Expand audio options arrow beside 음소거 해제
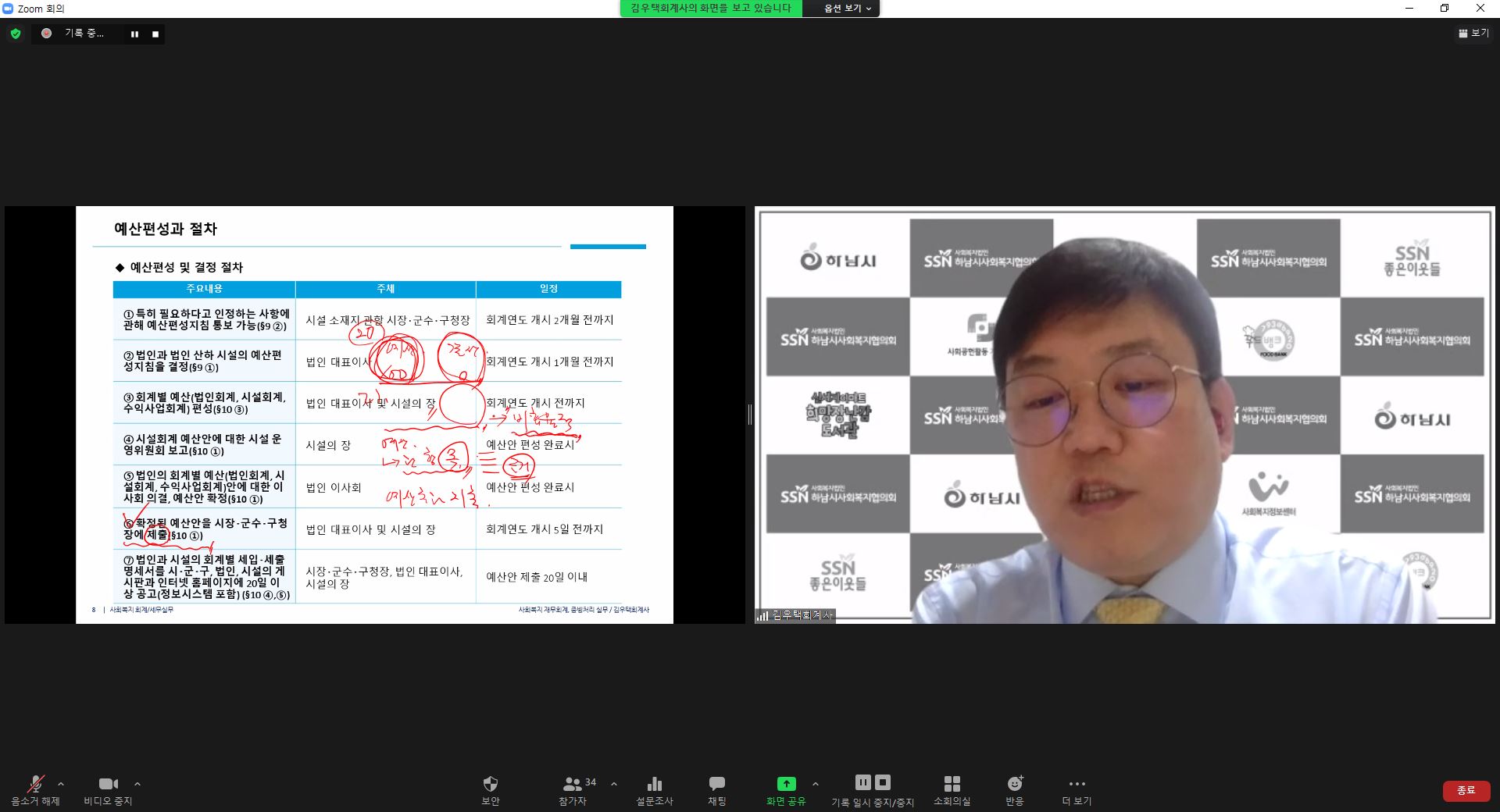Screen dimensions: 1500x812 point(61,784)
